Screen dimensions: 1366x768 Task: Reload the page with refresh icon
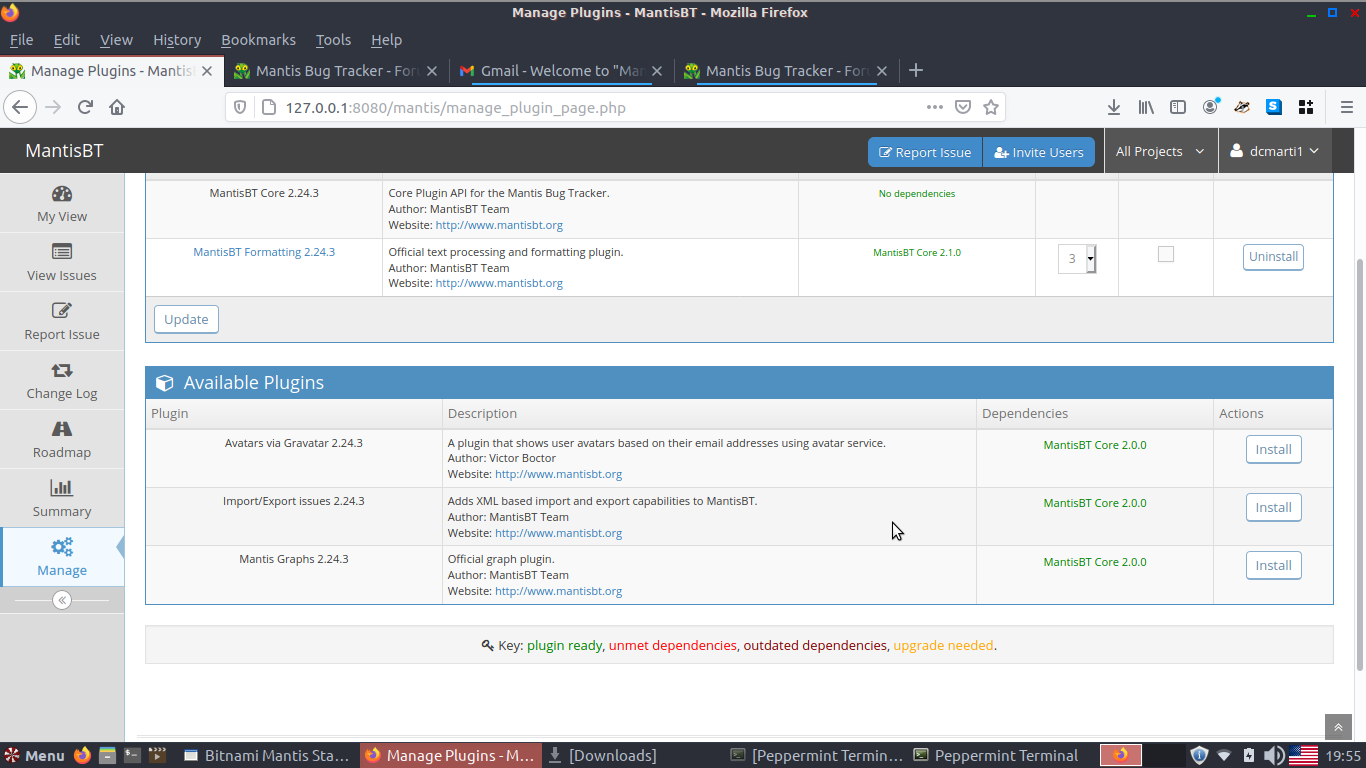coord(85,107)
